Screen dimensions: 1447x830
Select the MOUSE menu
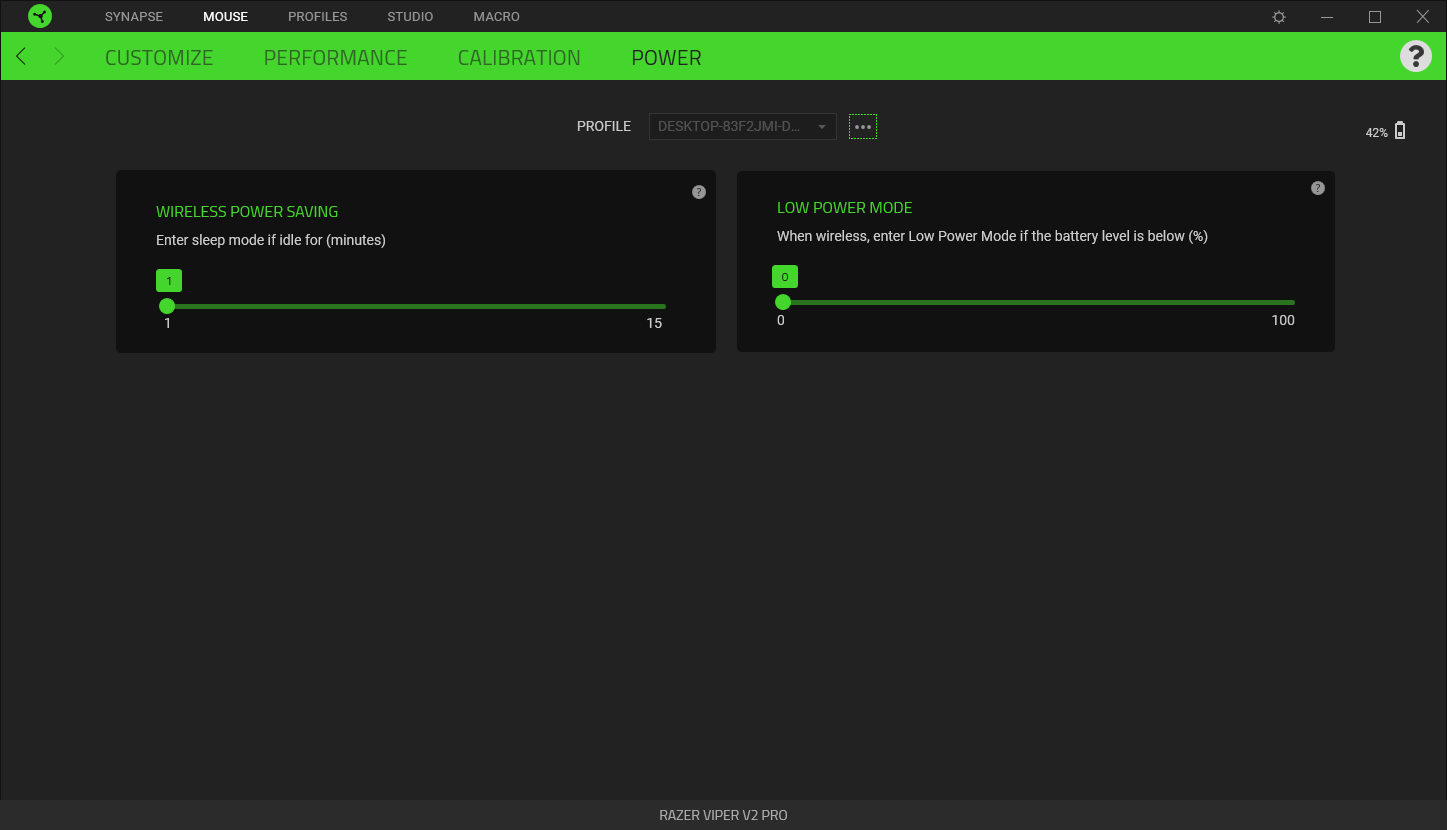(x=225, y=17)
